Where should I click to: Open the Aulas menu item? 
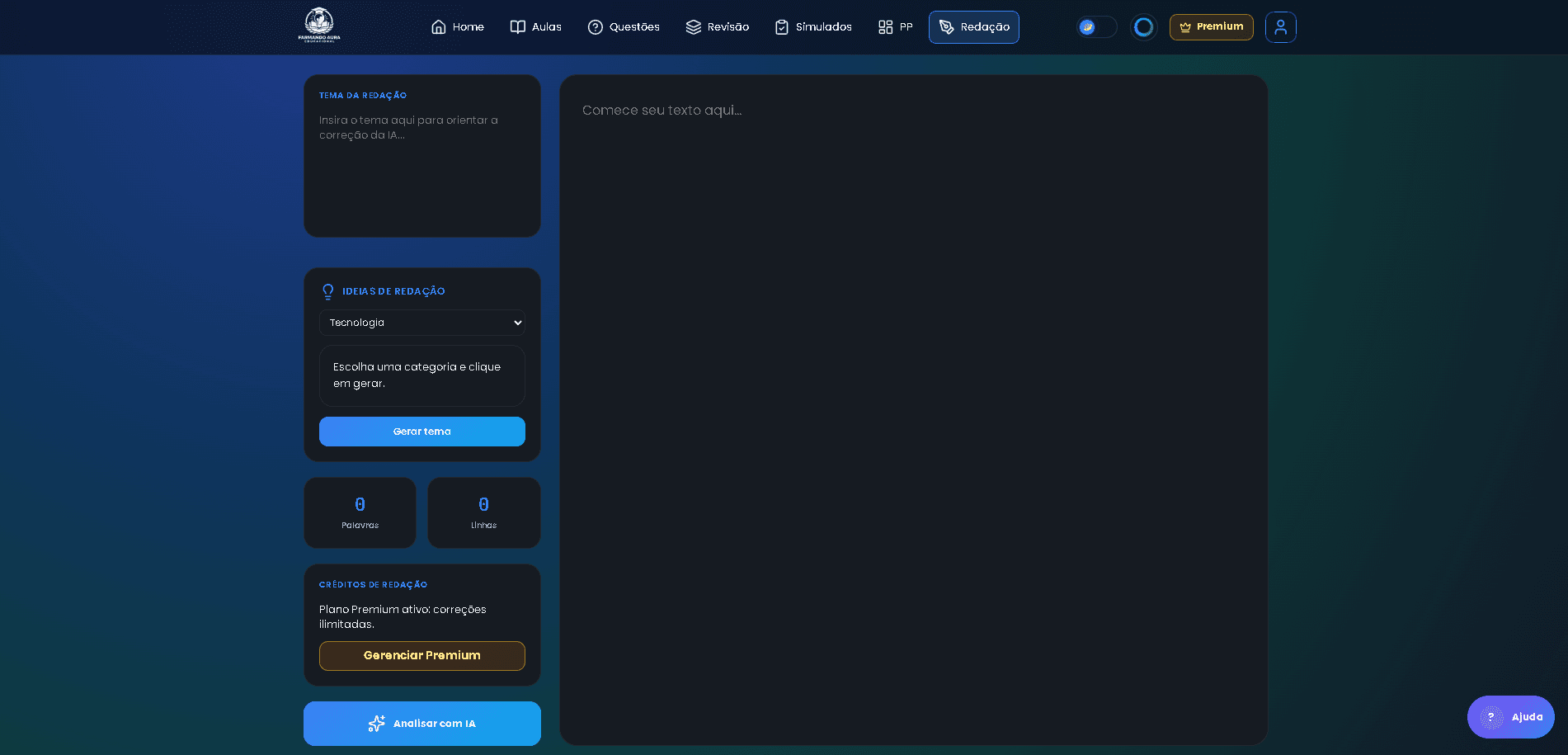pyautogui.click(x=535, y=27)
